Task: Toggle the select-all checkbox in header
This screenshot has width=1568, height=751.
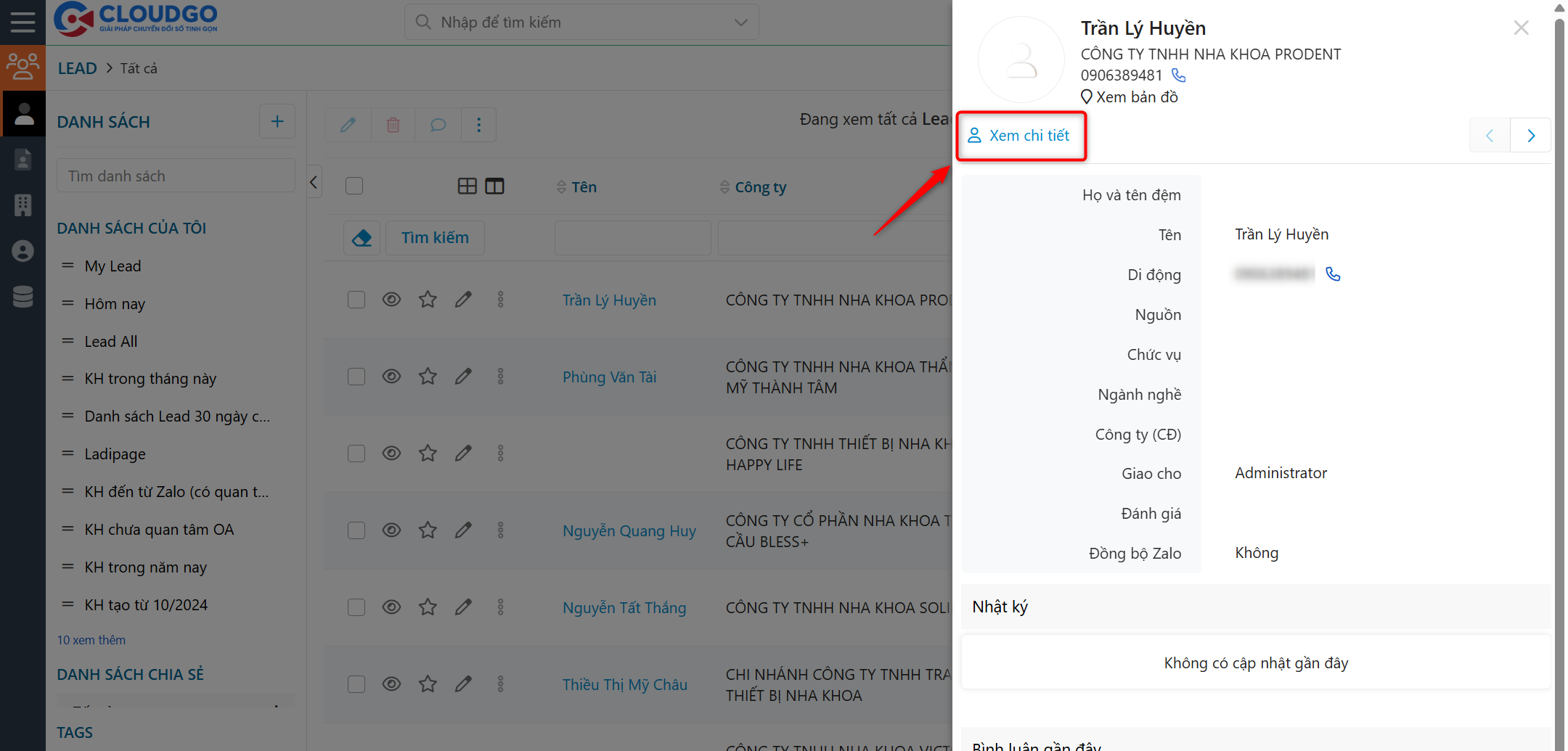Action: (354, 186)
